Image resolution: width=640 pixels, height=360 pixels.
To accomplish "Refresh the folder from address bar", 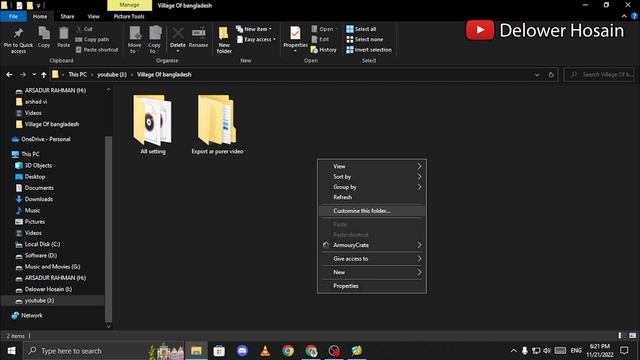I will coord(551,75).
